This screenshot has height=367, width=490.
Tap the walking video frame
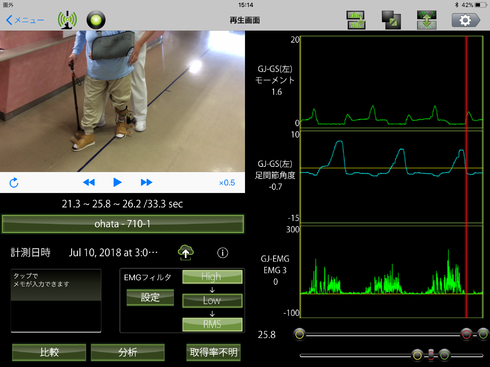pos(122,101)
